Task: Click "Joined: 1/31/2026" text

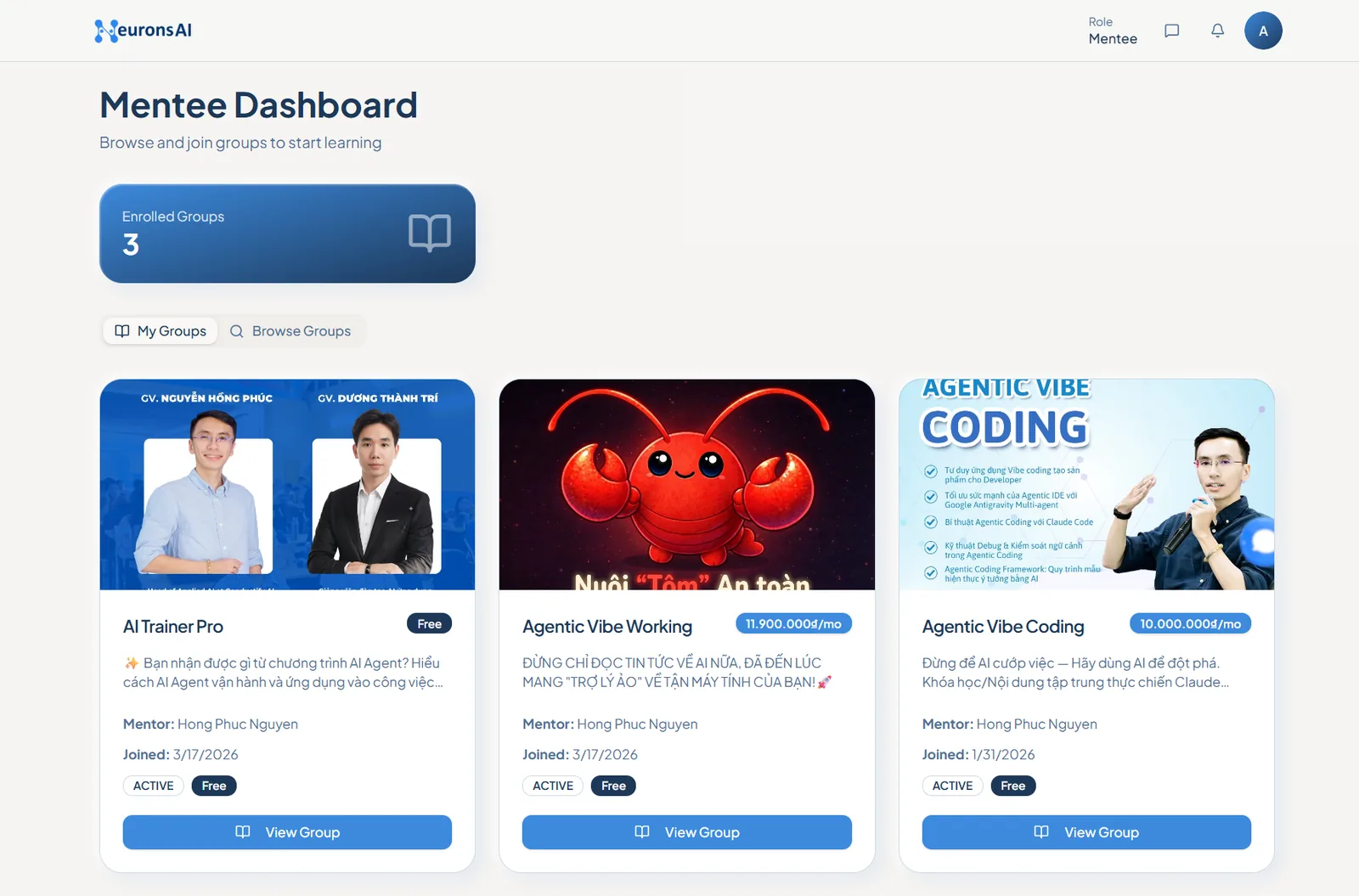Action: click(978, 754)
